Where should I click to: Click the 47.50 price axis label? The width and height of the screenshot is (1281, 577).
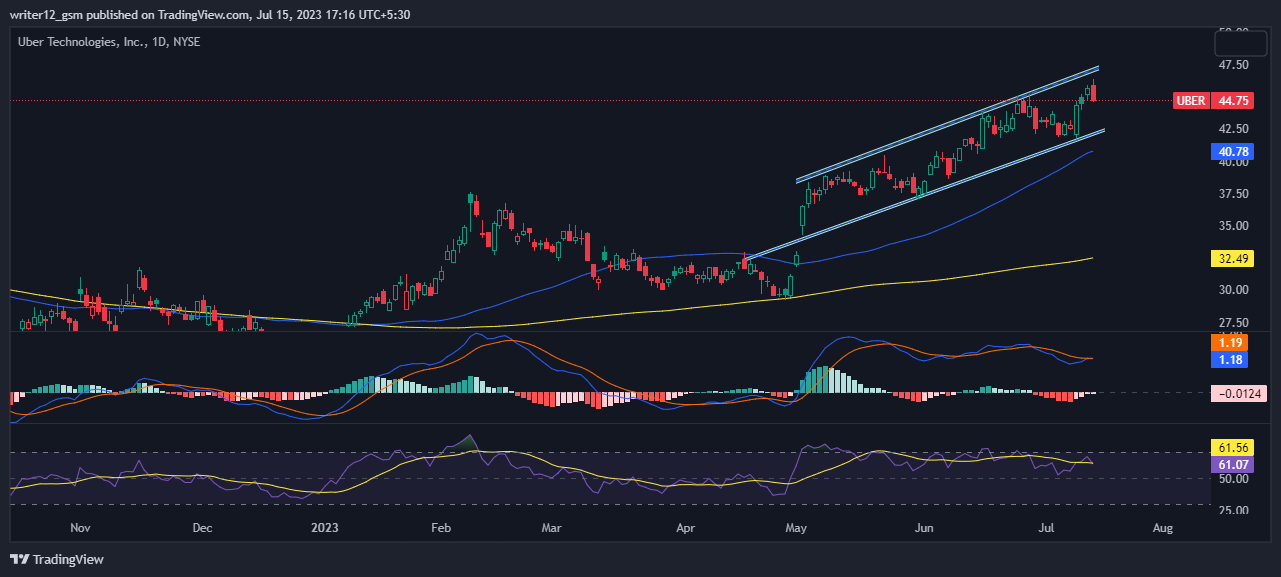pos(1233,65)
